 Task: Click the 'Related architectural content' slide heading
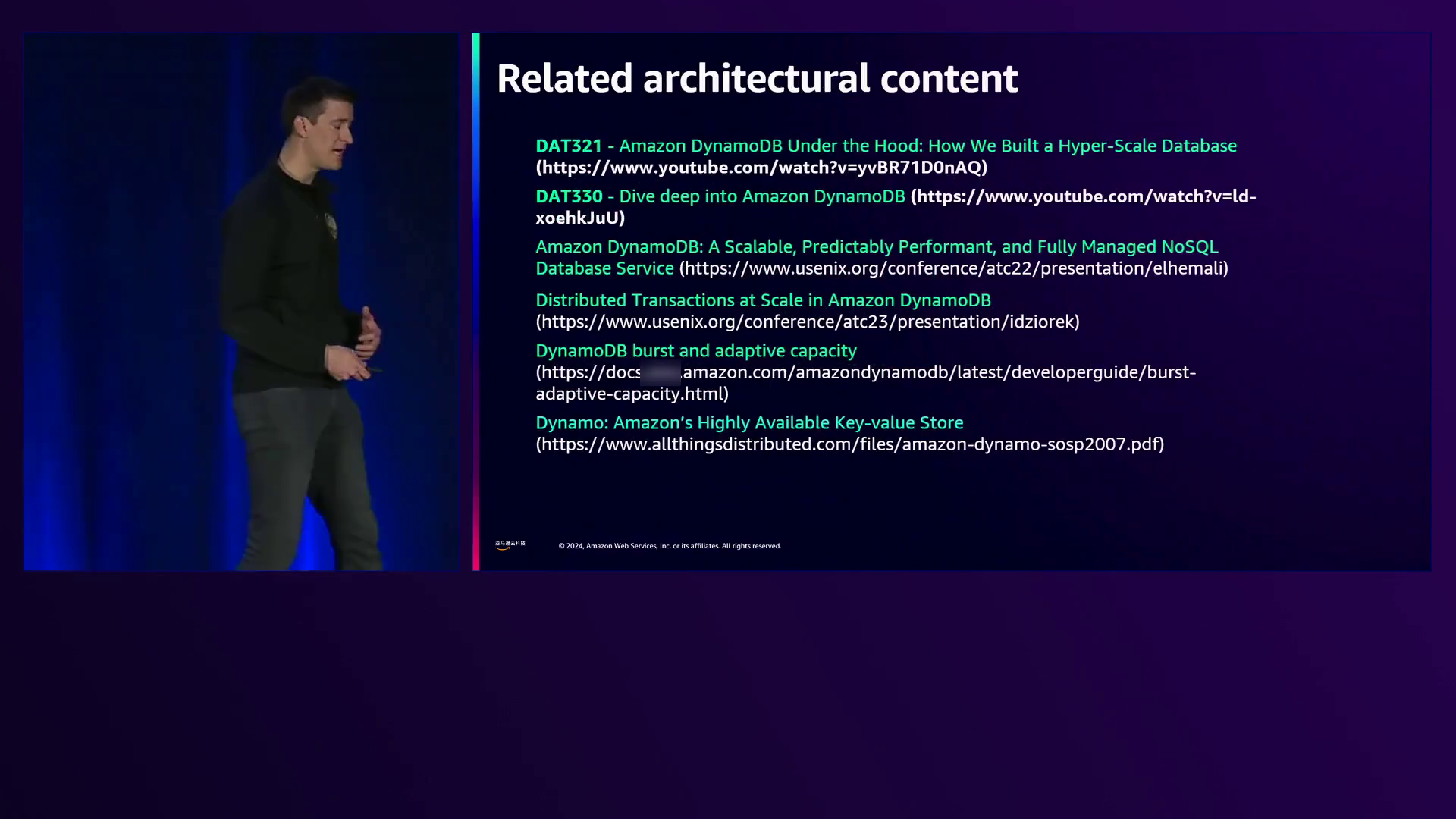757,78
